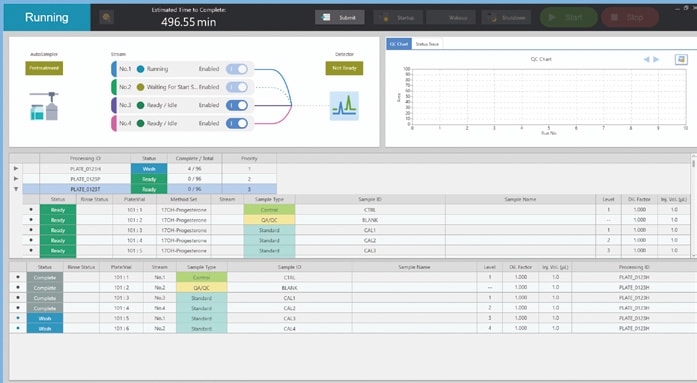Click the blue status dot of stream No.1

(x=140, y=69)
